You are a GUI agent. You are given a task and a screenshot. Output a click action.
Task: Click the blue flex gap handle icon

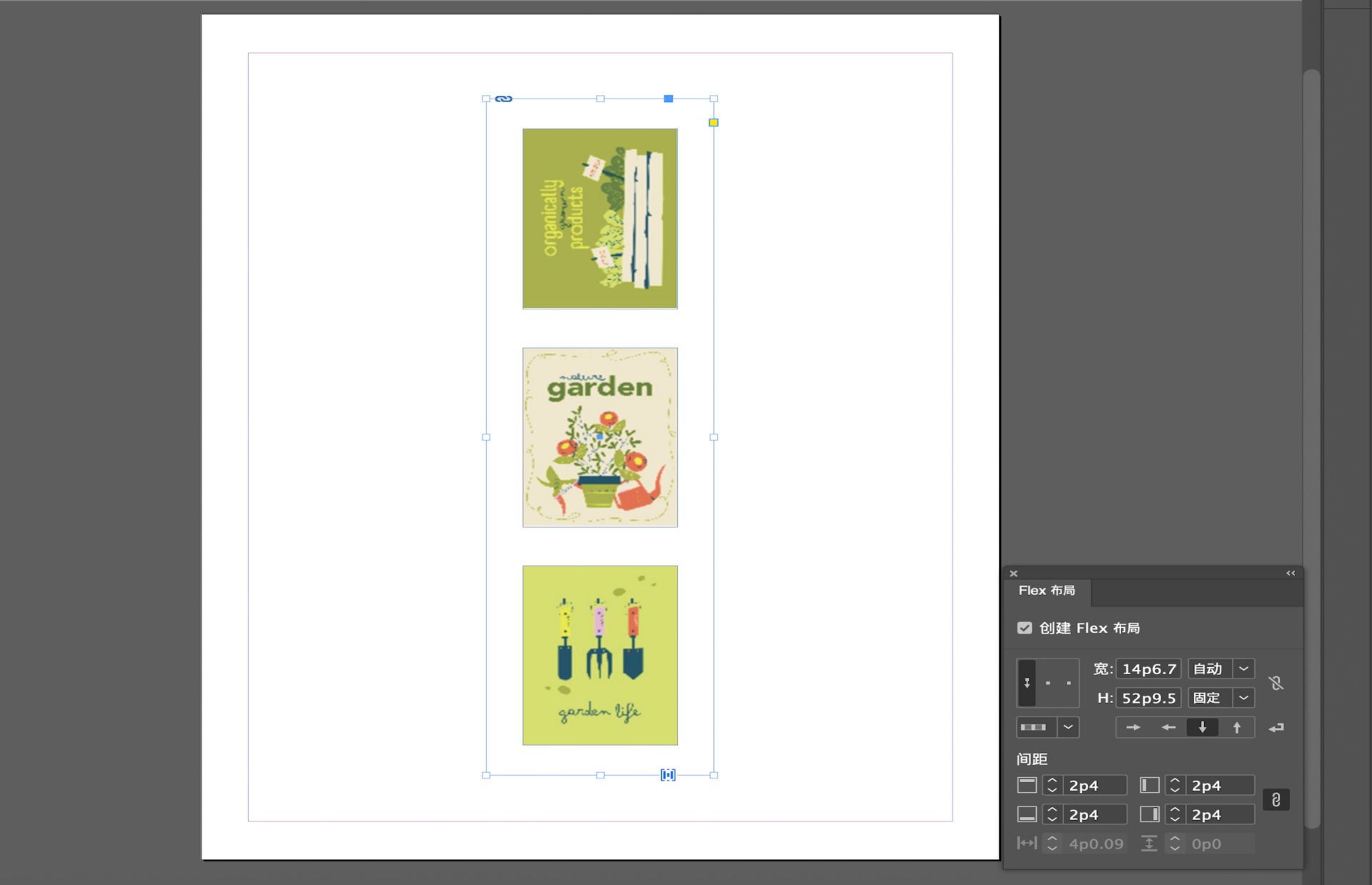(x=667, y=775)
